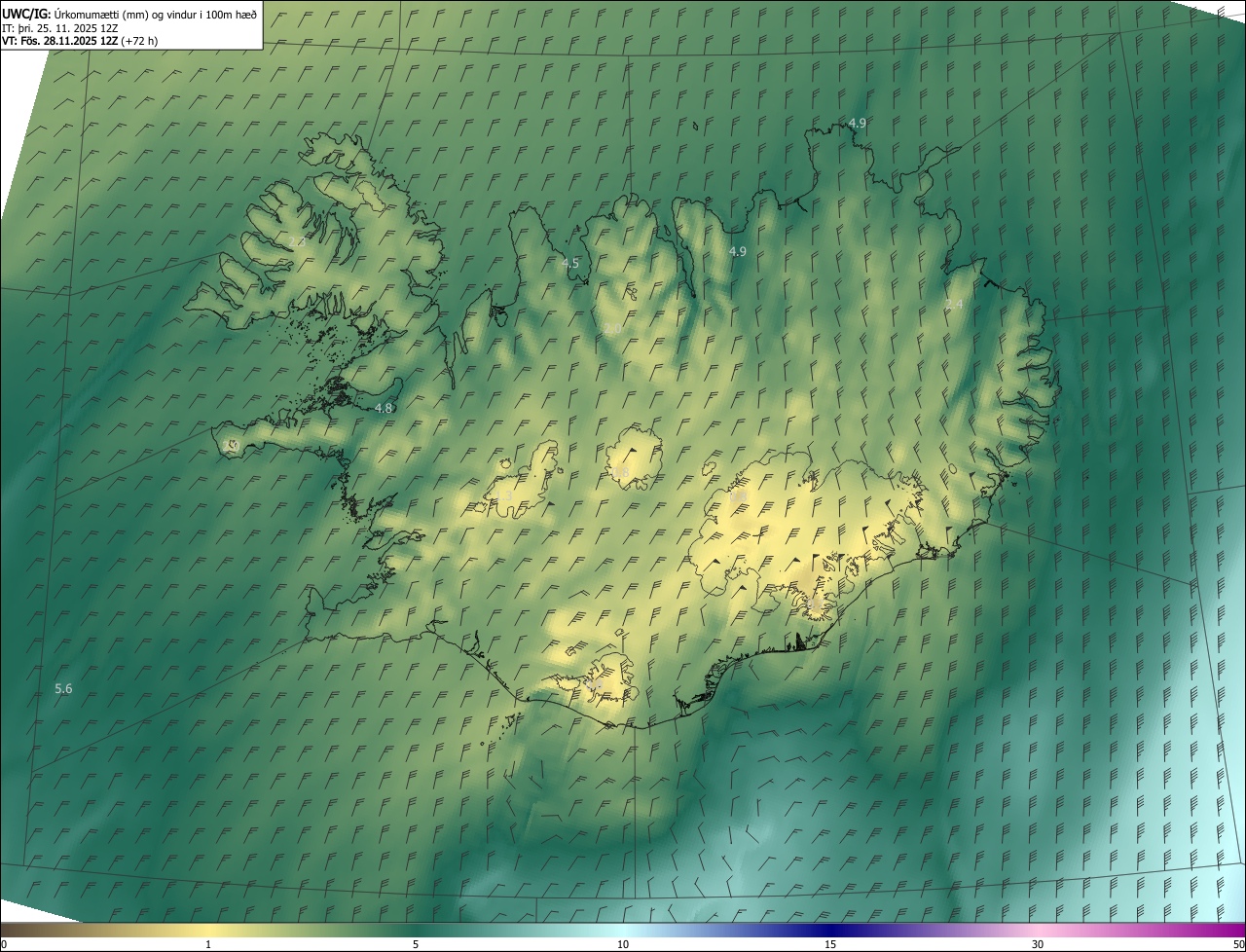
Task: Click the title 'UWC/IG: Úrkomumætti (mm) og vindur í 100m hæð'
Action: (x=129, y=14)
